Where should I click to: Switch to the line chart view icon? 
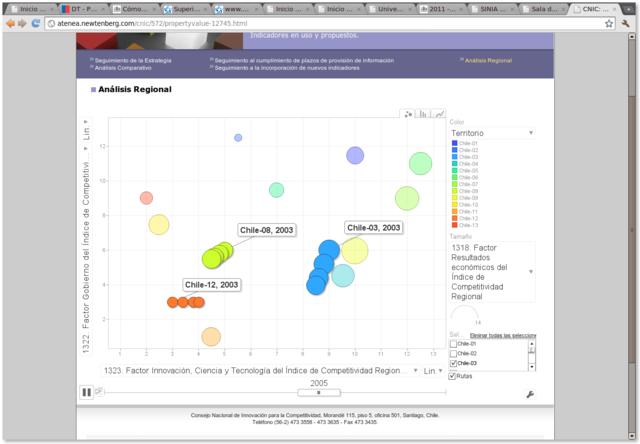click(x=439, y=114)
